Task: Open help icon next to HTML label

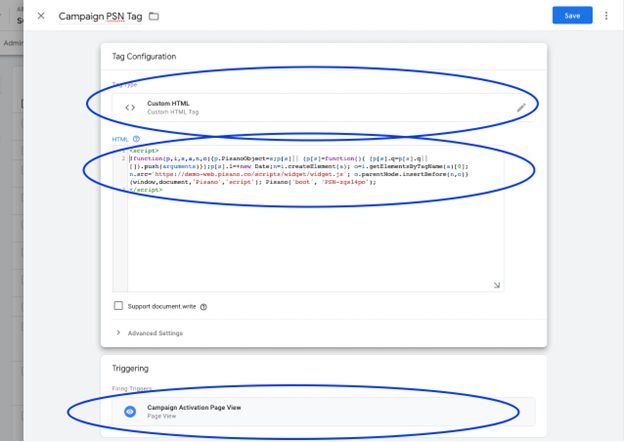Action: pyautogui.click(x=137, y=139)
